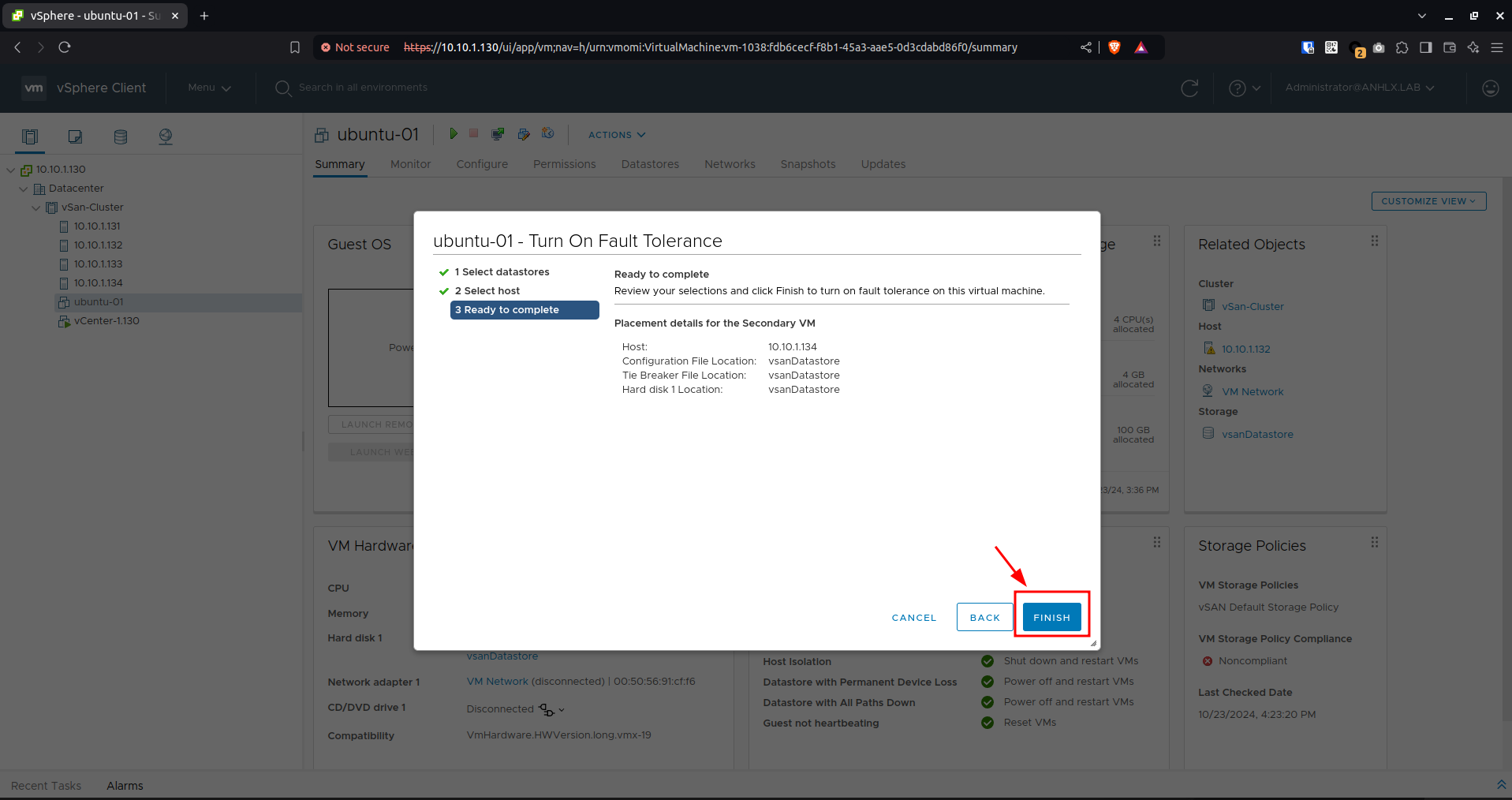Screen dimensions: 1512x800
Task: Open the Alarms tab at bottom
Action: [125, 786]
